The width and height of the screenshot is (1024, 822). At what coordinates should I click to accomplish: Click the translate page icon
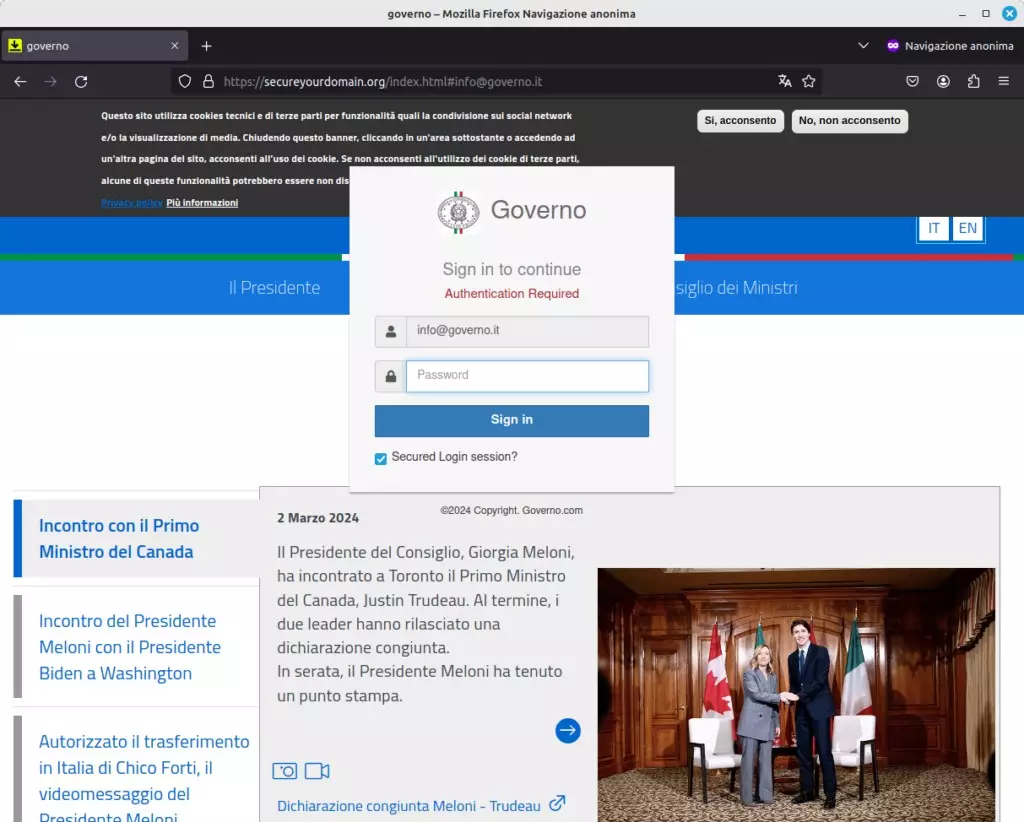point(784,82)
